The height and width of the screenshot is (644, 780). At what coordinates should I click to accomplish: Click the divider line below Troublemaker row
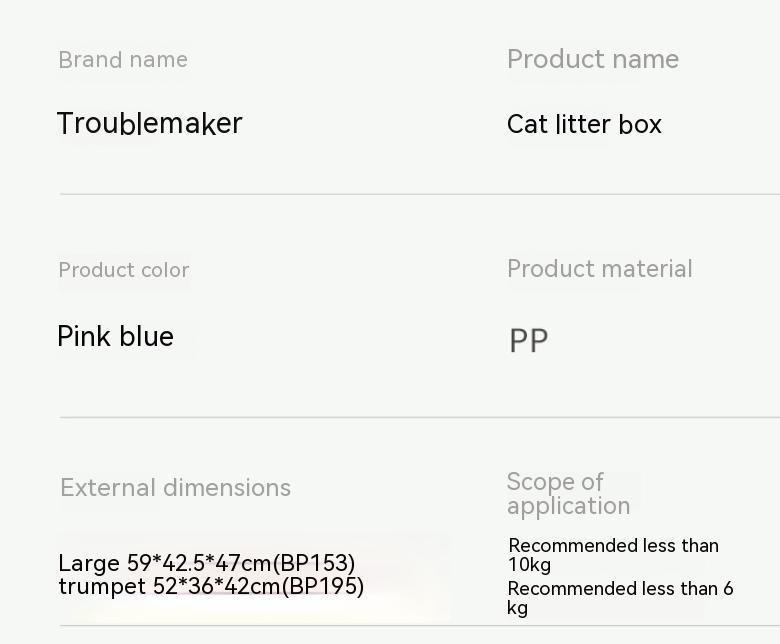(x=420, y=194)
